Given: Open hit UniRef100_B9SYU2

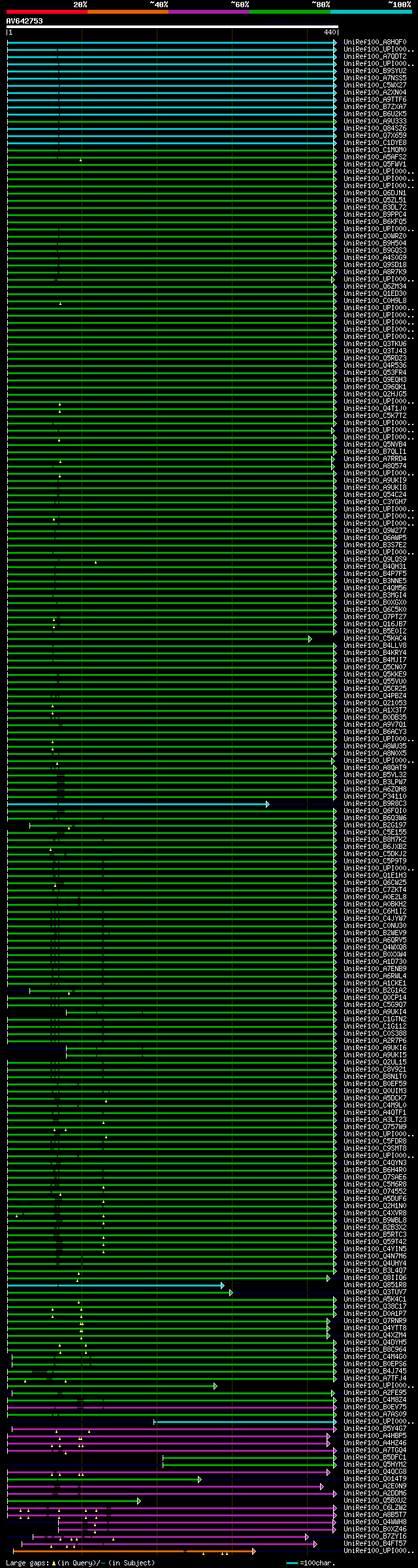Looking at the screenshot, I should click(x=375, y=71).
